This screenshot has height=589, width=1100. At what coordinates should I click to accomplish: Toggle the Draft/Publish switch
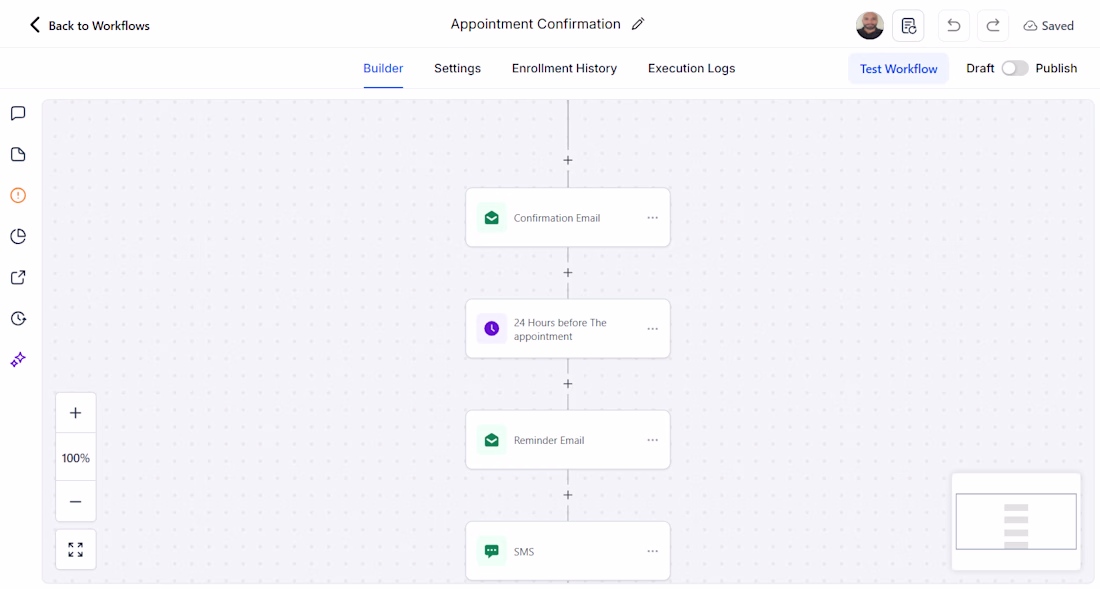[1014, 68]
